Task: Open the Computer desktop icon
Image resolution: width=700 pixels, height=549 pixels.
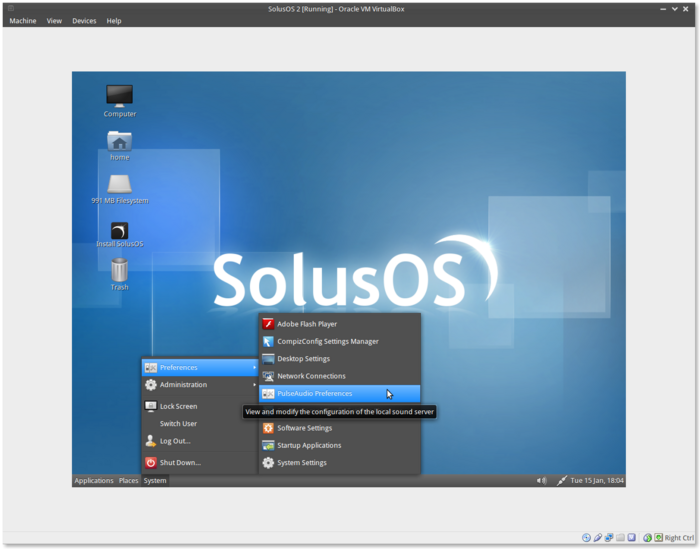Action: point(119,96)
